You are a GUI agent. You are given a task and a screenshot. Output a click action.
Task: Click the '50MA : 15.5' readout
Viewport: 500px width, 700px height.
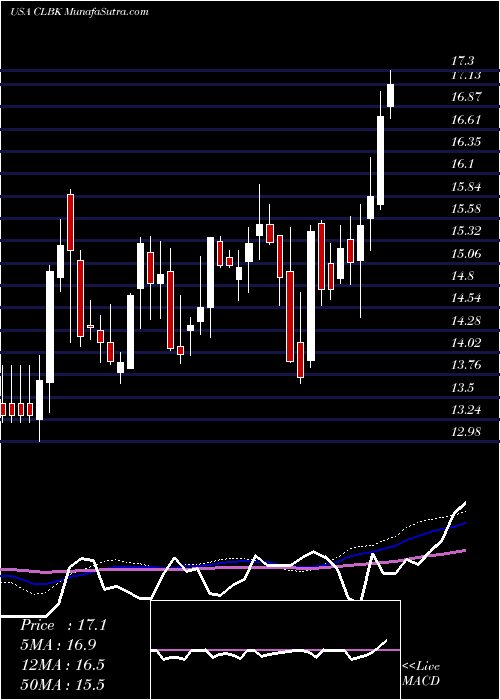pyautogui.click(x=62, y=684)
